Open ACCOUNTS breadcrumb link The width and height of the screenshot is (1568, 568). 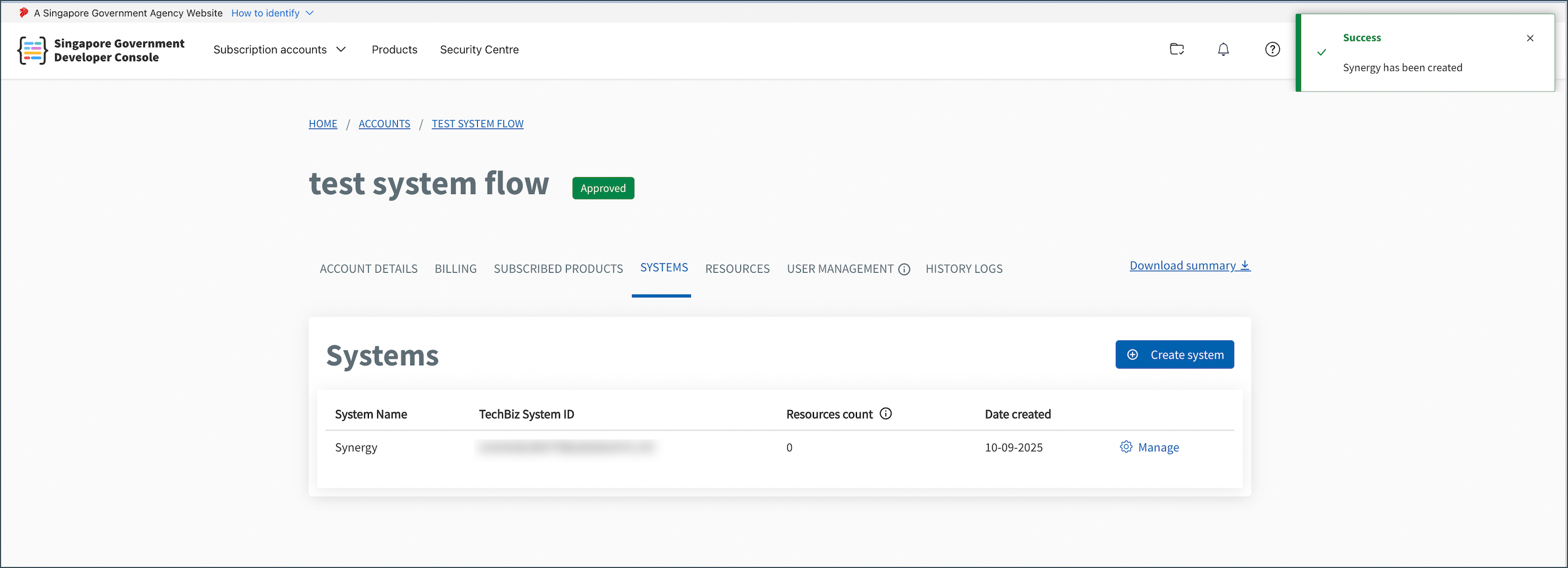coord(384,124)
